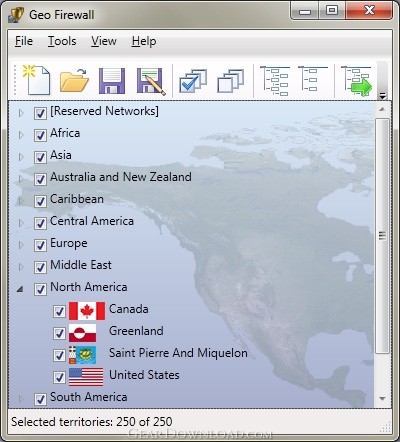This screenshot has height=442, width=400.
Task: Uncheck the Reserved Networks checkbox
Action: [40, 113]
